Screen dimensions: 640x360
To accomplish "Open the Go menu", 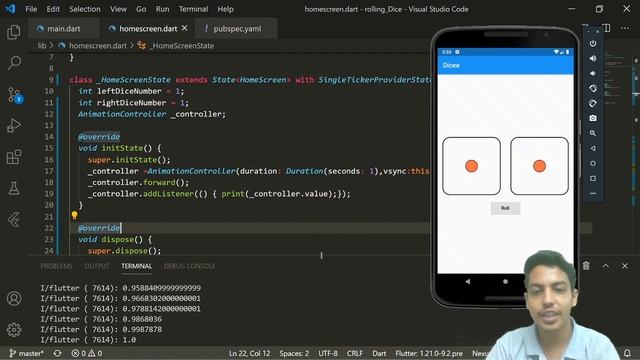I will click(141, 9).
